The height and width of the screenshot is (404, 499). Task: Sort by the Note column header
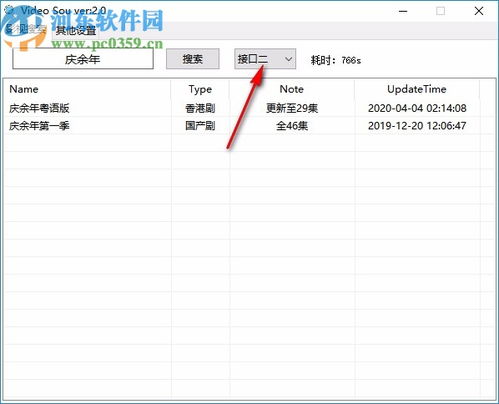[x=292, y=89]
